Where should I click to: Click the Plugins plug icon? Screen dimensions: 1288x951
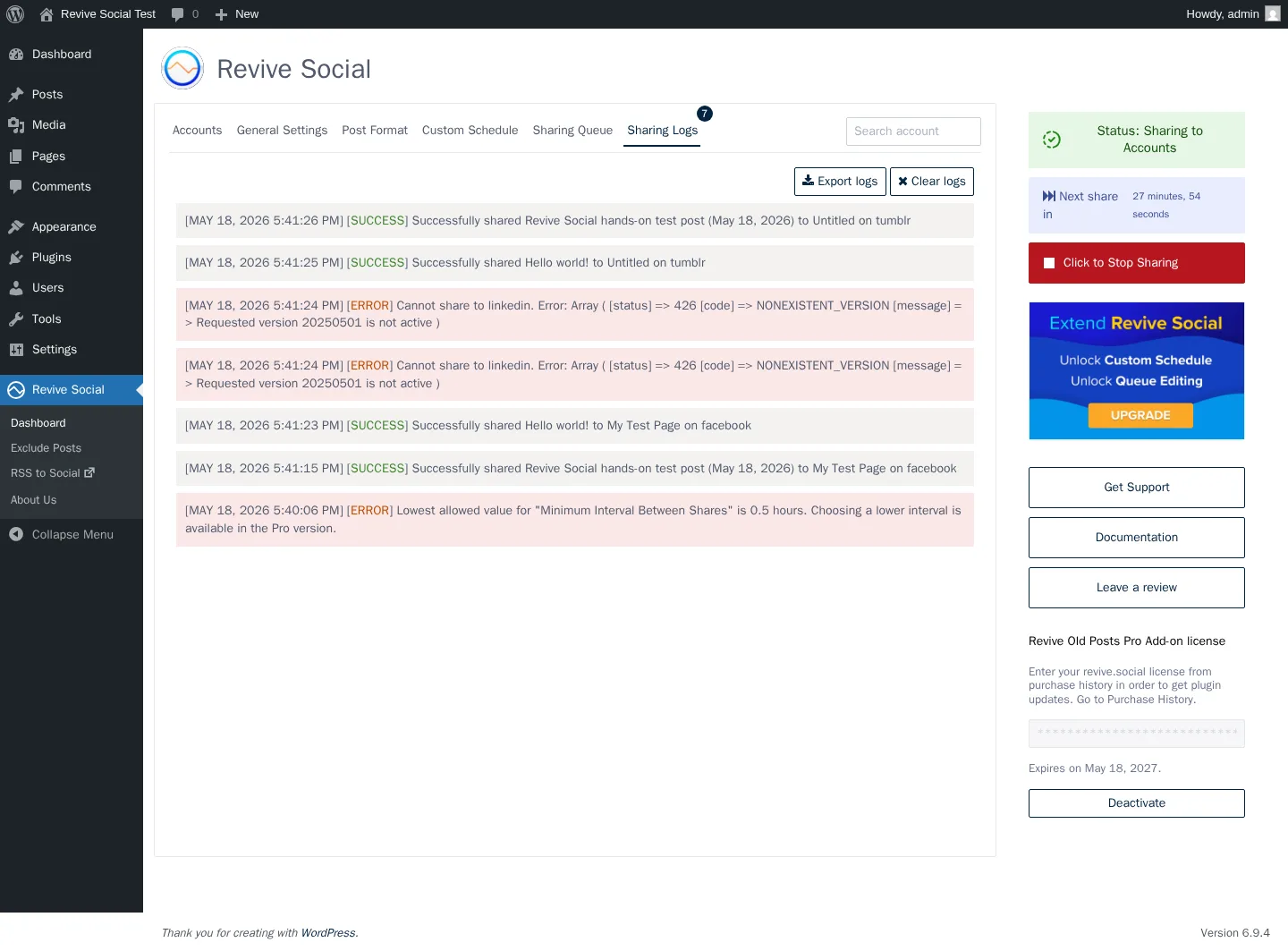click(x=16, y=258)
